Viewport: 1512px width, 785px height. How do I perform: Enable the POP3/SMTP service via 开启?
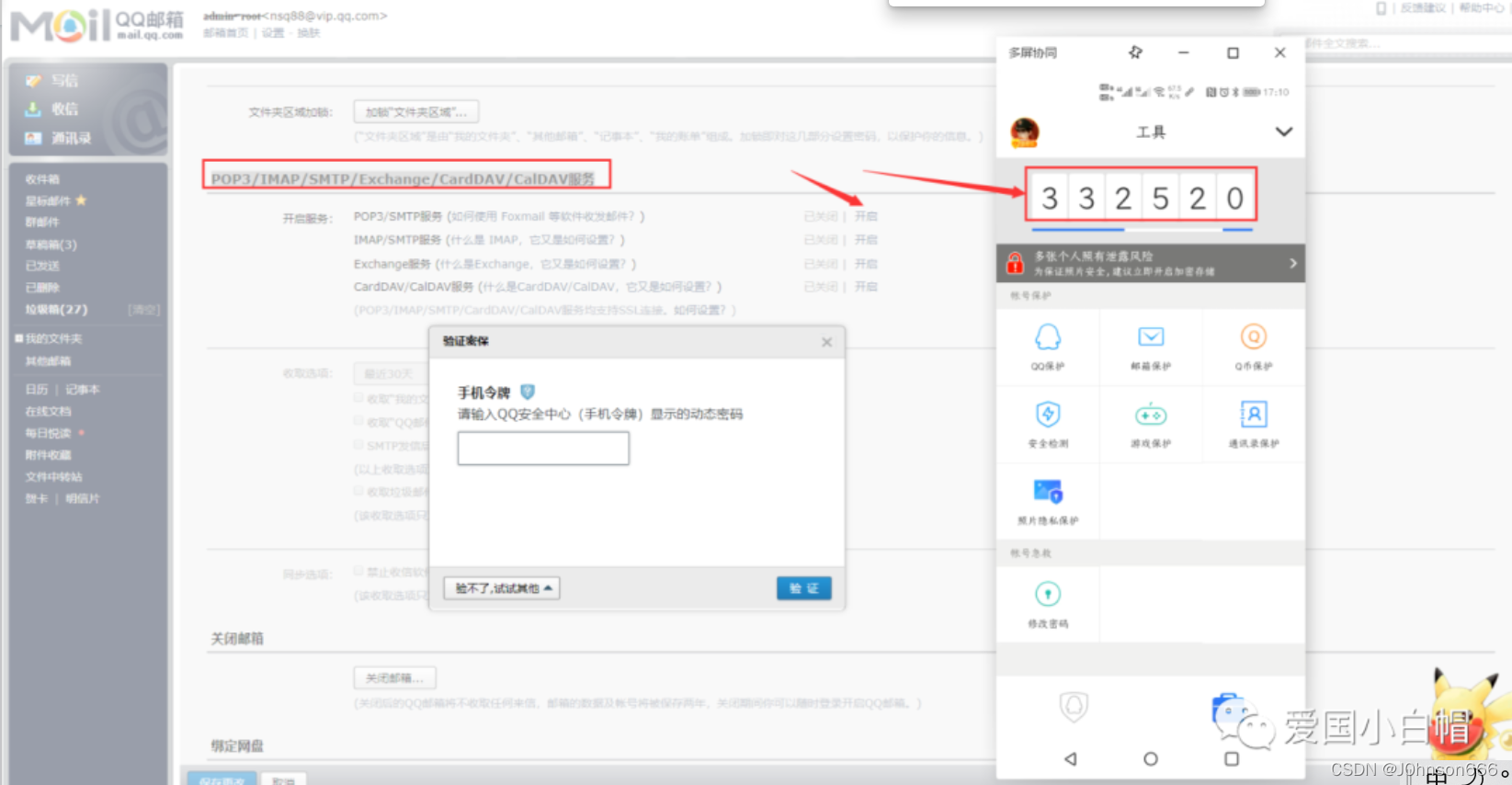[x=866, y=216]
